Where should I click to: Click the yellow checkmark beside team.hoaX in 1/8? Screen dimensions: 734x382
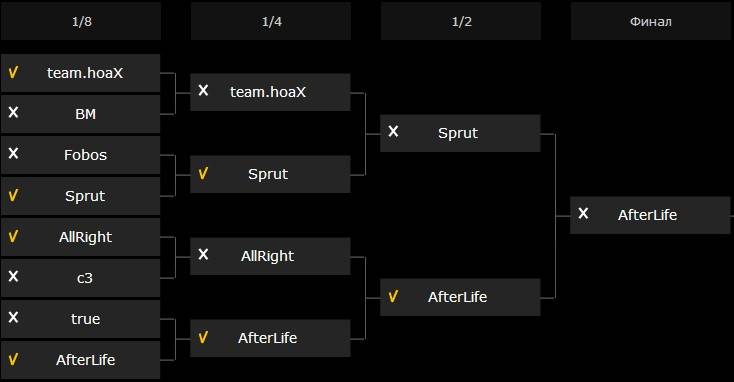coord(13,73)
